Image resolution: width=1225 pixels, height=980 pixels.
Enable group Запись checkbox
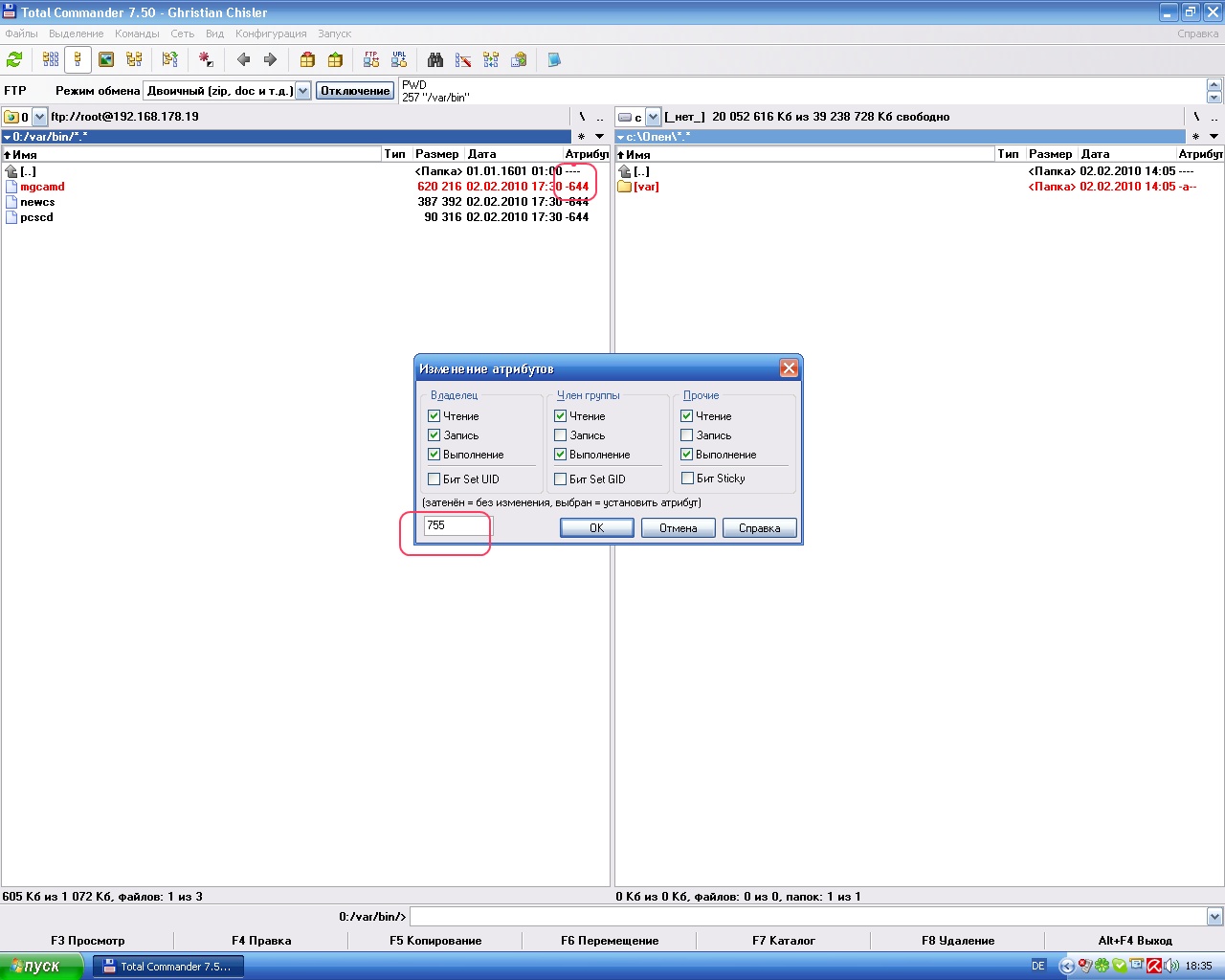[560, 435]
